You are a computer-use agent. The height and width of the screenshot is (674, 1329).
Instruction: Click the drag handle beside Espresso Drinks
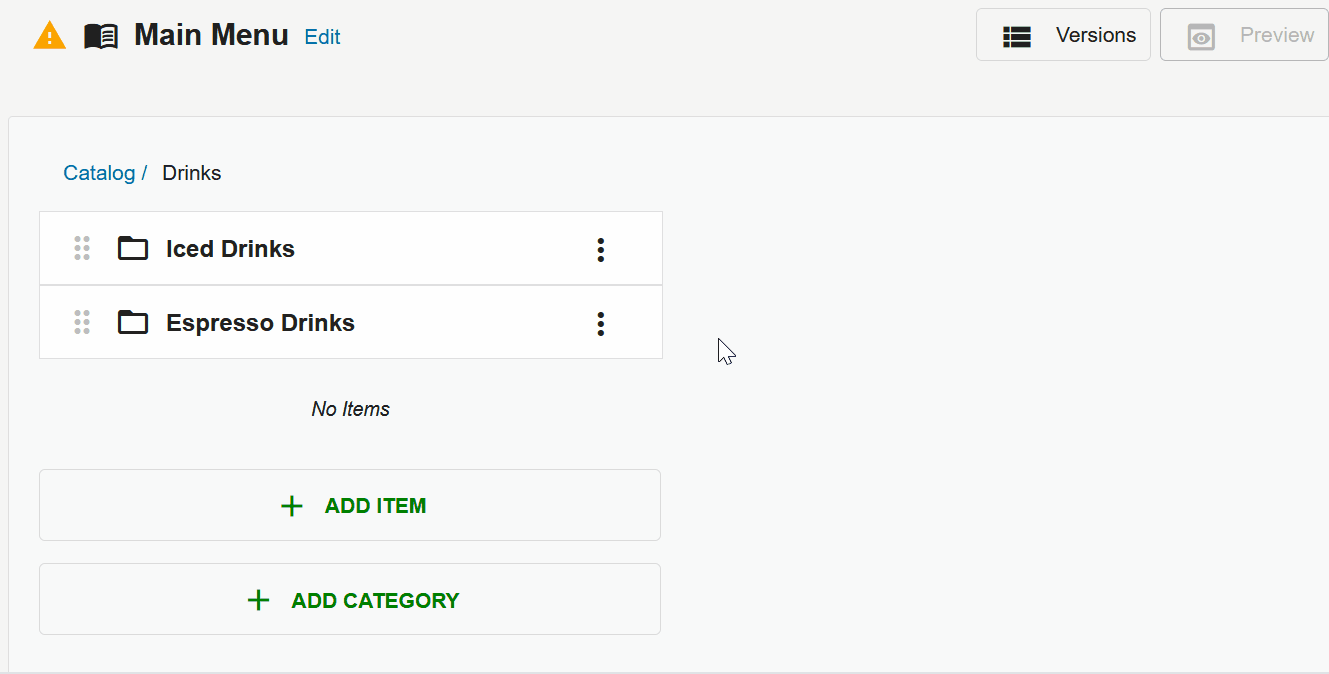click(x=82, y=322)
